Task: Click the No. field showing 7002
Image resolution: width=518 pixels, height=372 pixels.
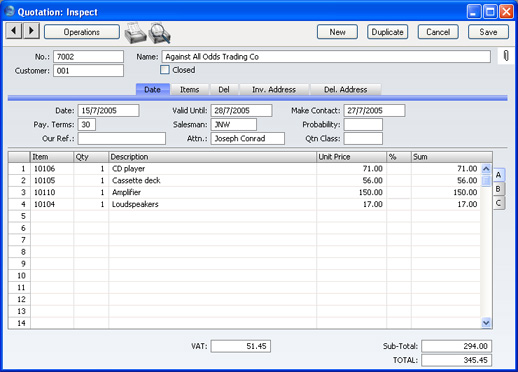Action: pos(88,57)
